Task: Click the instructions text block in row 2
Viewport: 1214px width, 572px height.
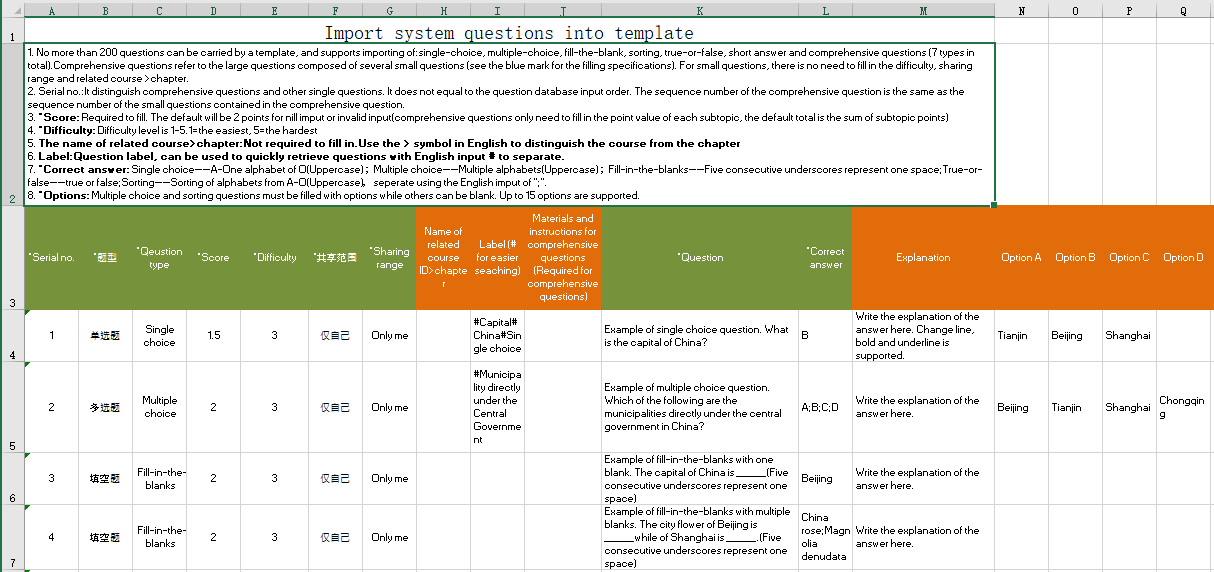Action: 509,124
